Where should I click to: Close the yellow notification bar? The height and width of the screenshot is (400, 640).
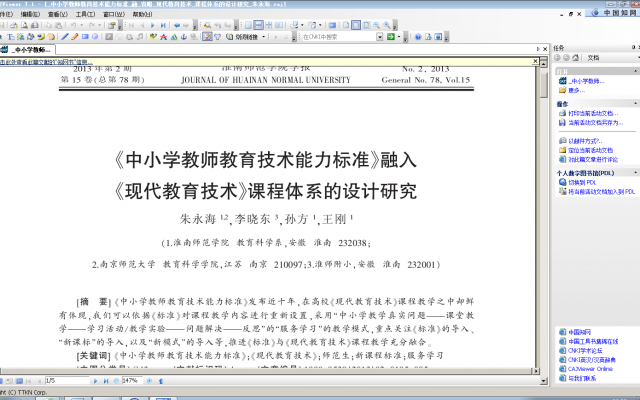tap(536, 61)
